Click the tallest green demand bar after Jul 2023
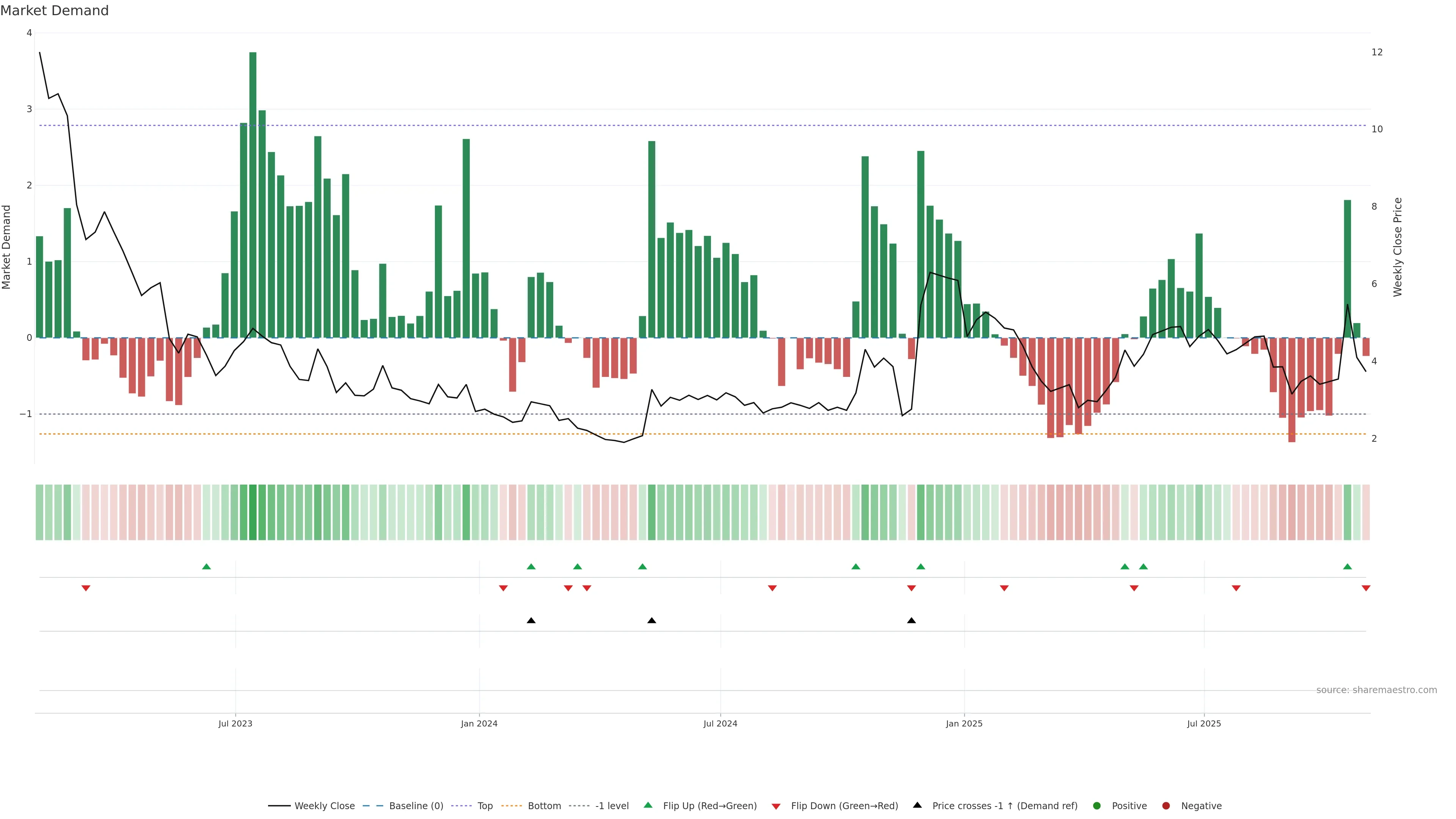The height and width of the screenshot is (819, 1456). coord(253,195)
